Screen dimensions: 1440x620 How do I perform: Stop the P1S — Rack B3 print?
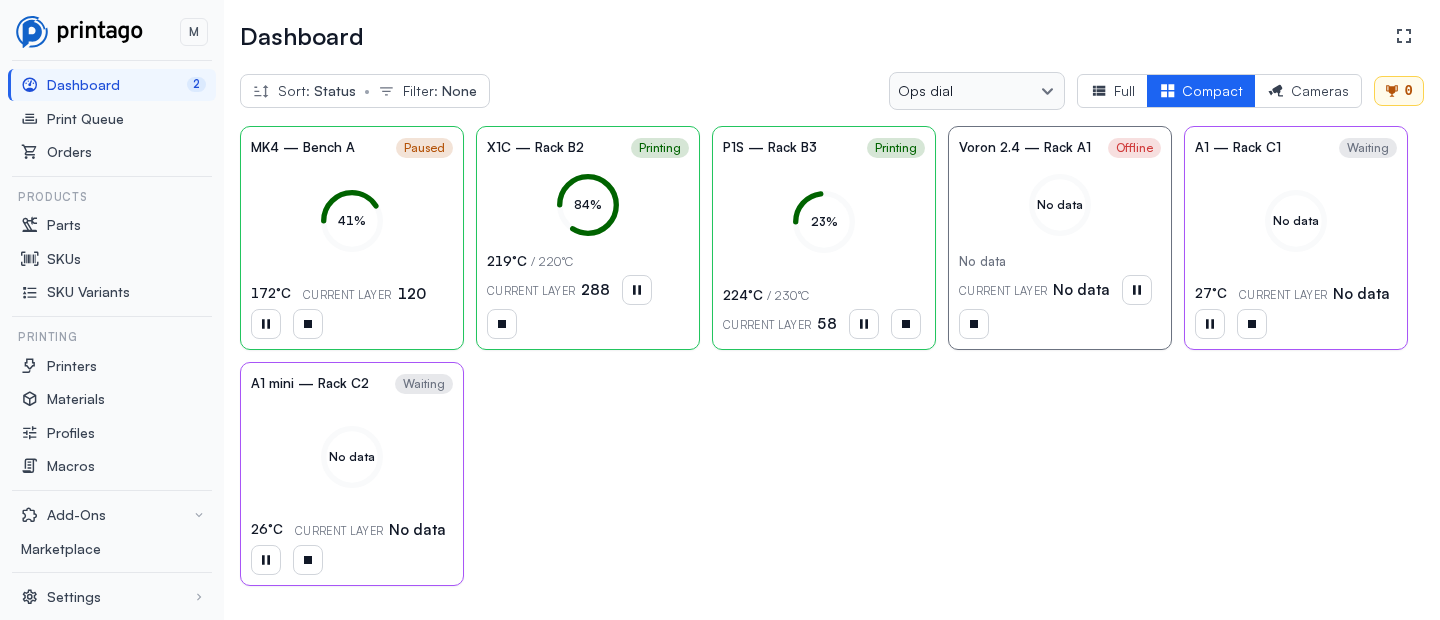[906, 324]
